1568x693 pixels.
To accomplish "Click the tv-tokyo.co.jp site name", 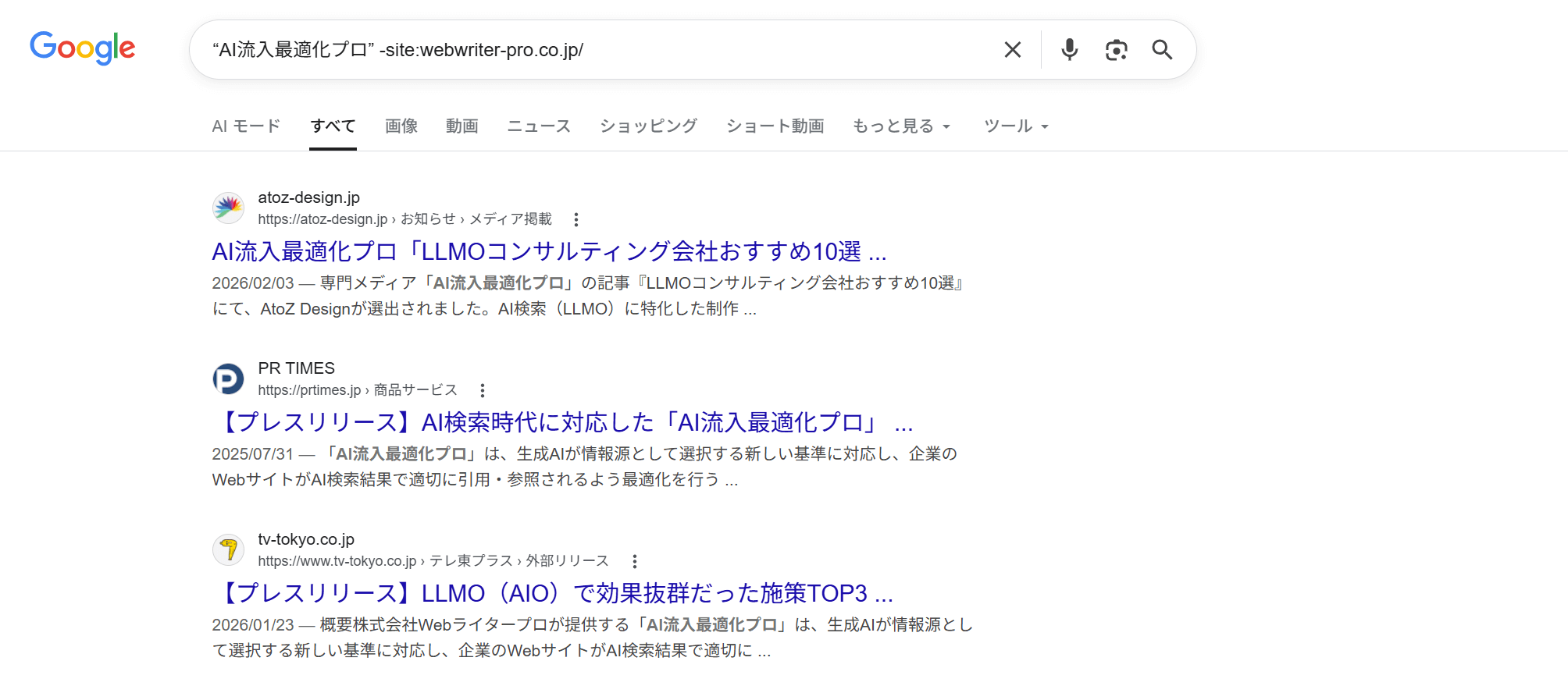I will point(306,539).
